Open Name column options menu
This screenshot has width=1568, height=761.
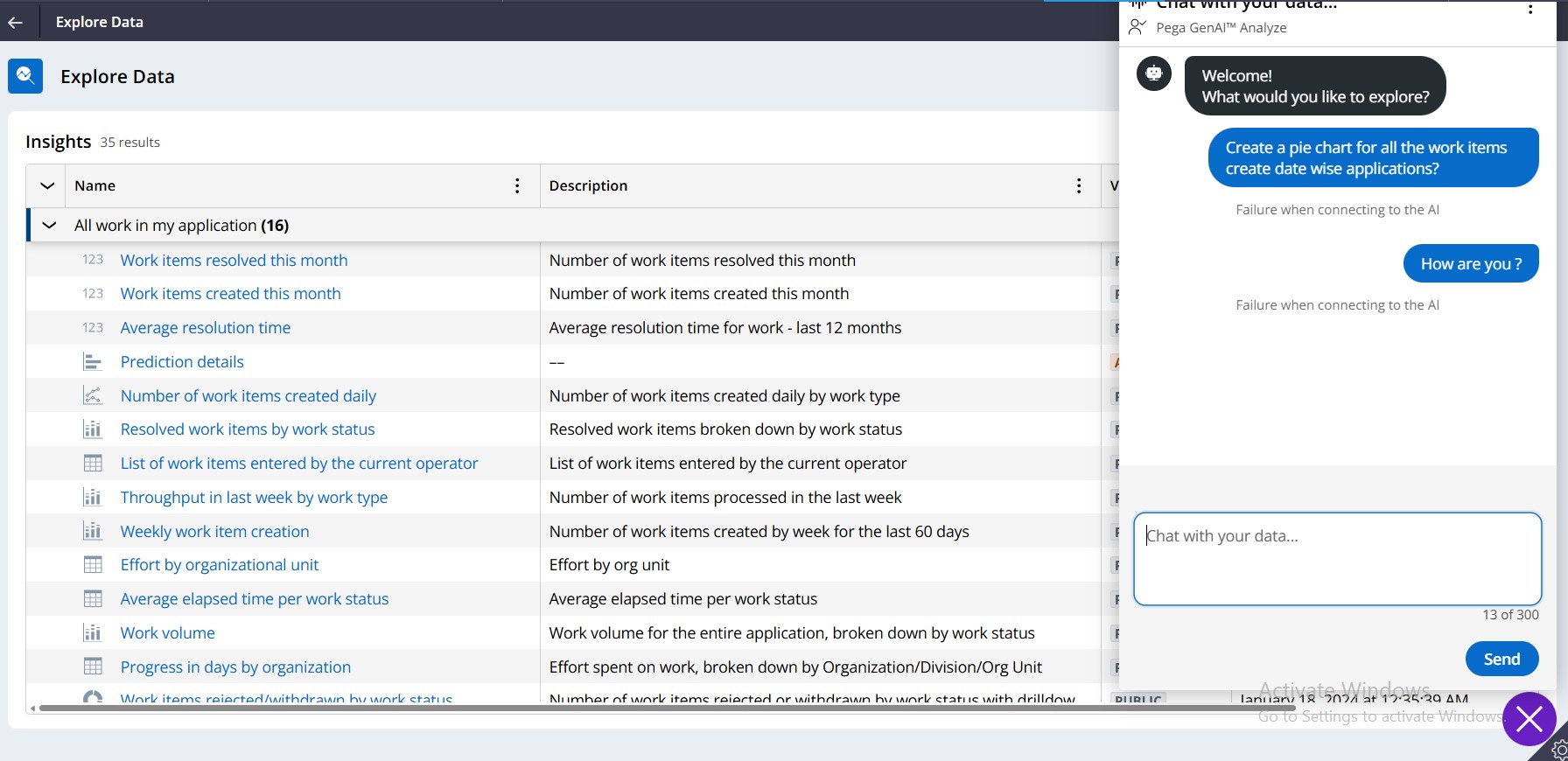click(517, 185)
